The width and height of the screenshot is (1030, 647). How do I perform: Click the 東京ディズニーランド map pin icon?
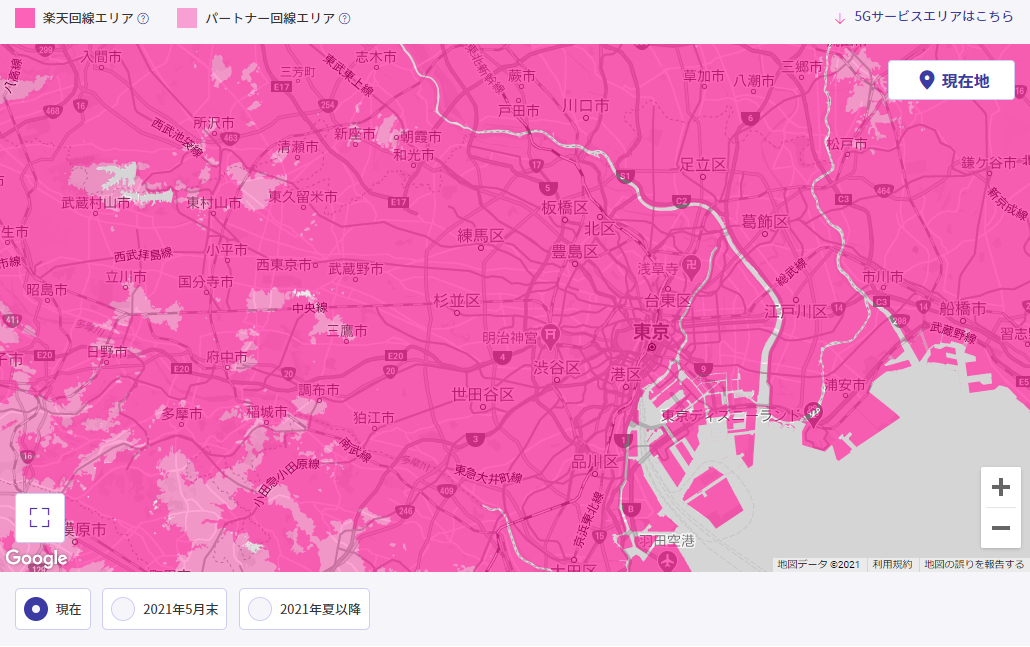813,414
